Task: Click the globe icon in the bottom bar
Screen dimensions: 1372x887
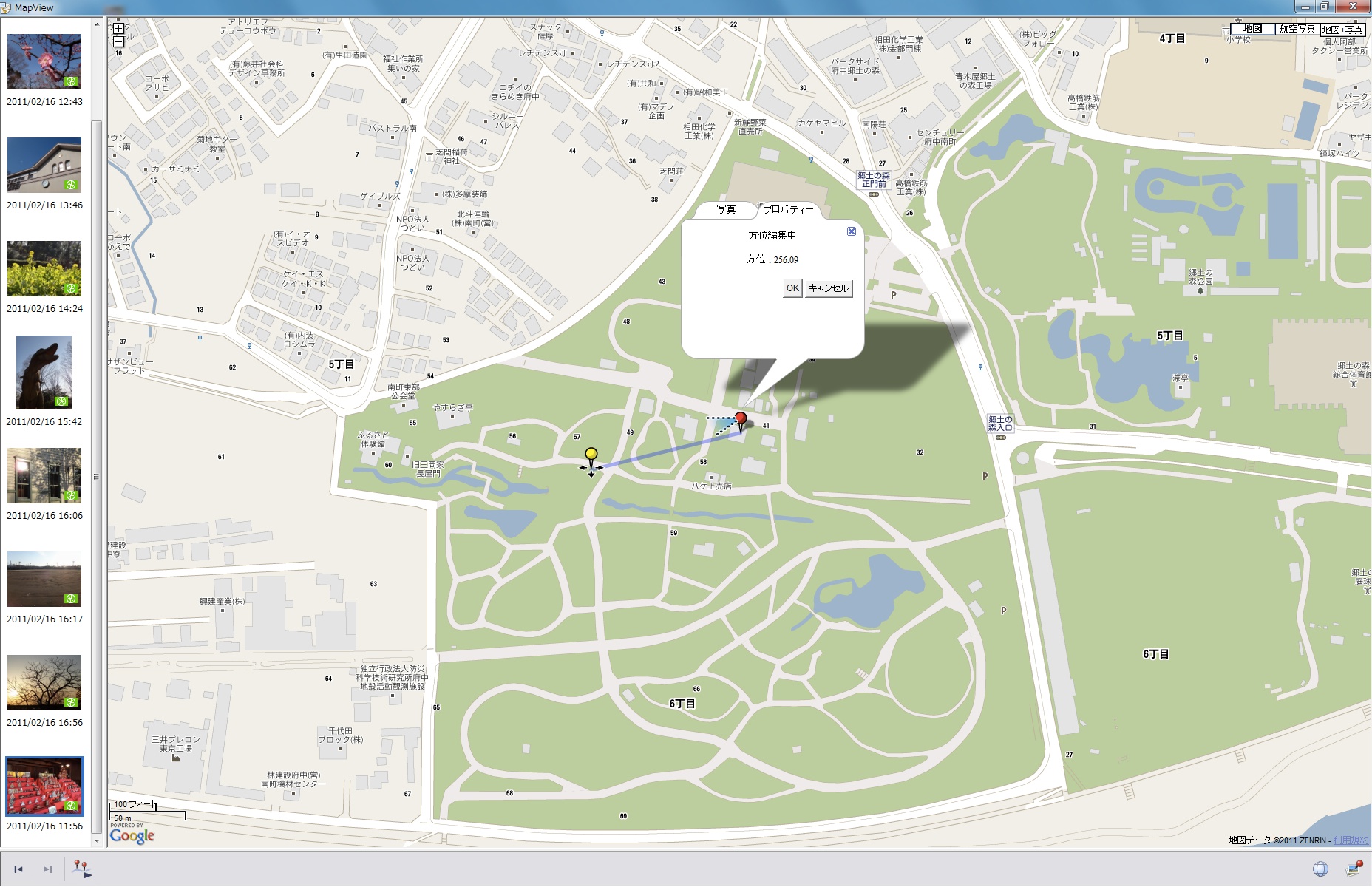Action: coord(1320,869)
